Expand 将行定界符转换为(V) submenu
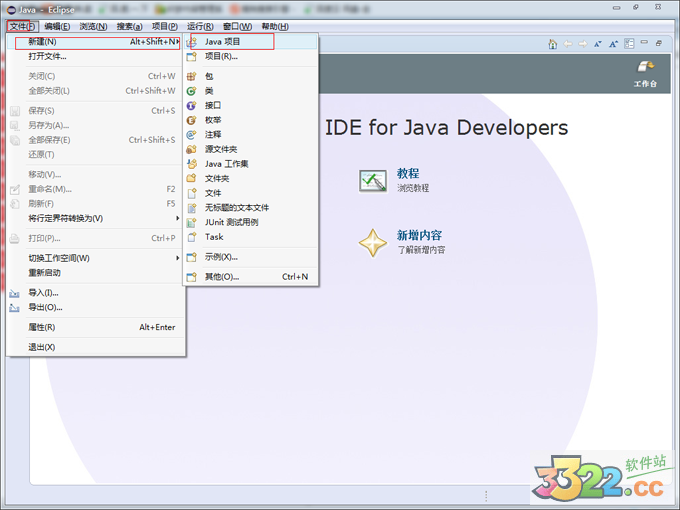 coord(96,218)
